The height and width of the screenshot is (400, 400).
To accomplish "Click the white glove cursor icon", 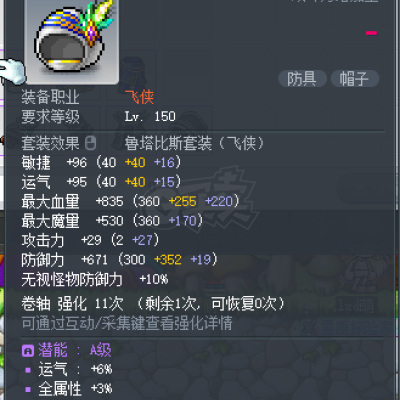I will point(12,71).
